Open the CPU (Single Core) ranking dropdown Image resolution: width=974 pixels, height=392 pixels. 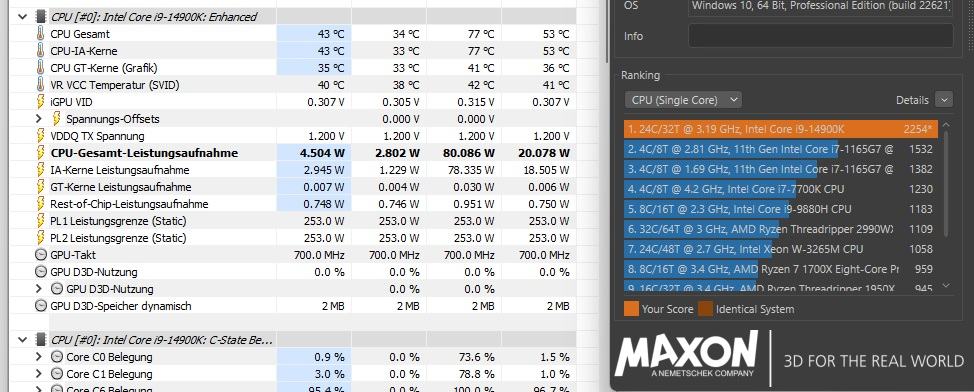tap(683, 100)
